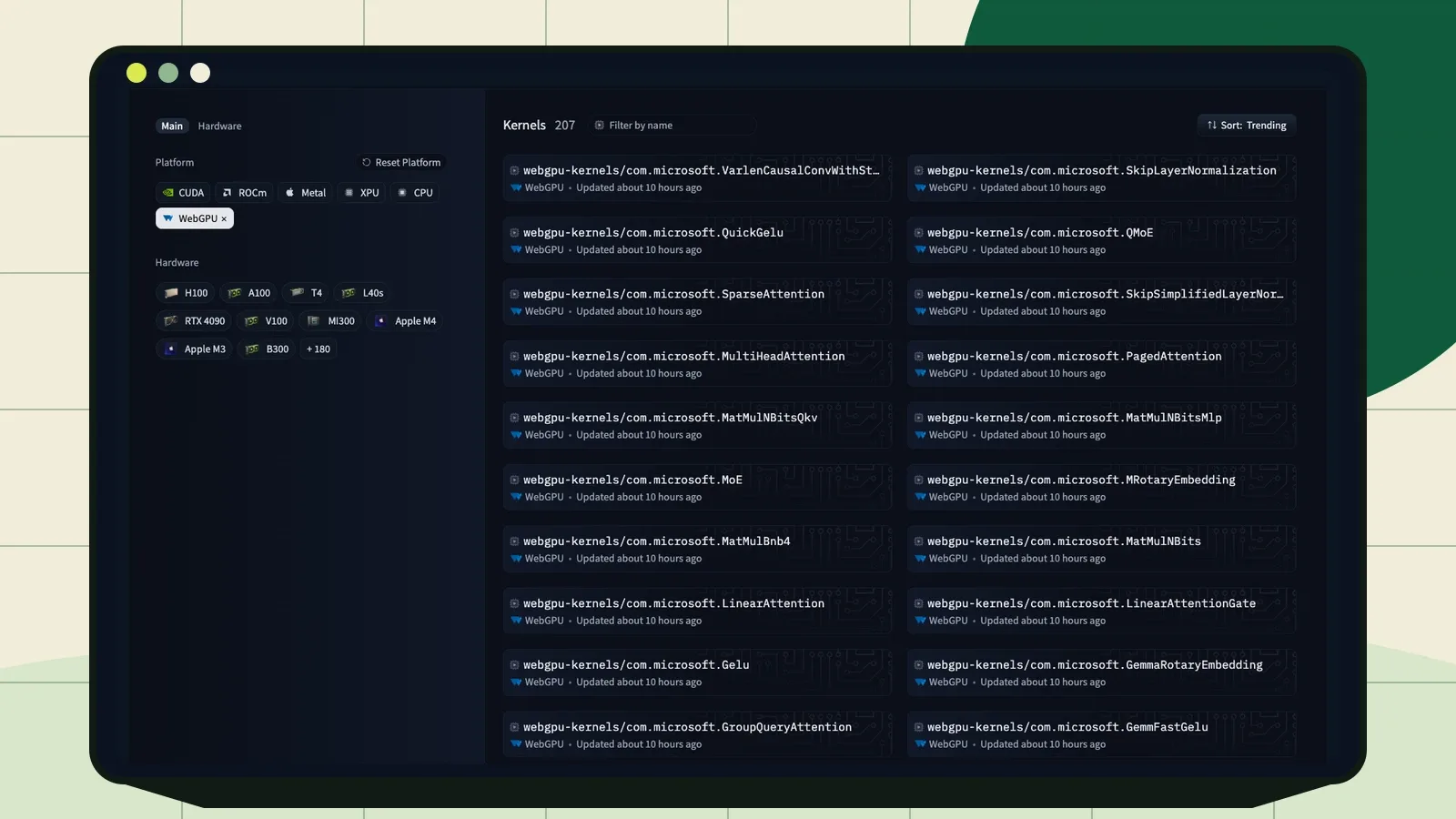The image size is (1456, 819).
Task: Select the H100 hardware chip
Action: 186,293
